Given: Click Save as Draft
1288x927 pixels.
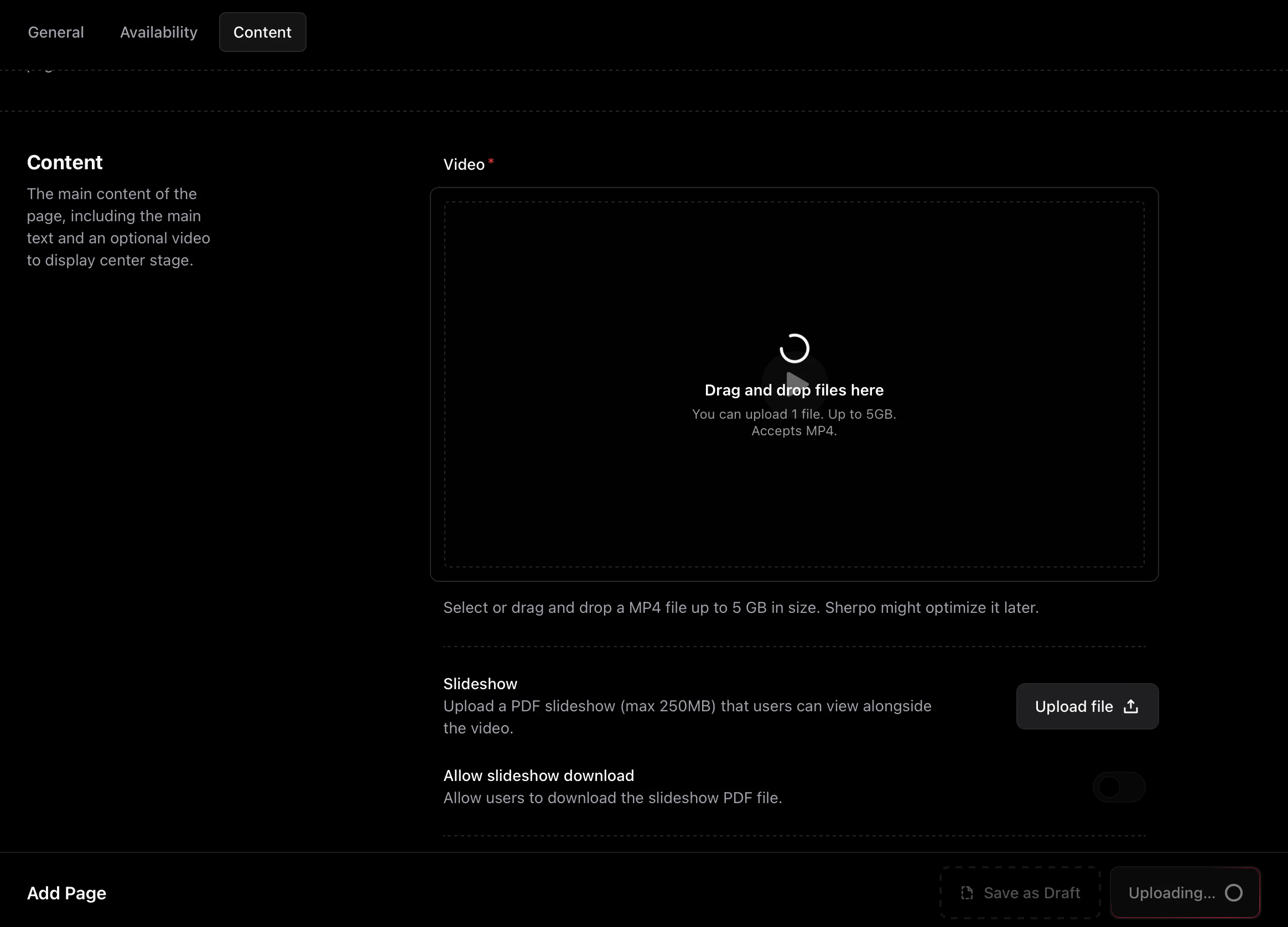Looking at the screenshot, I should coord(1021,892).
